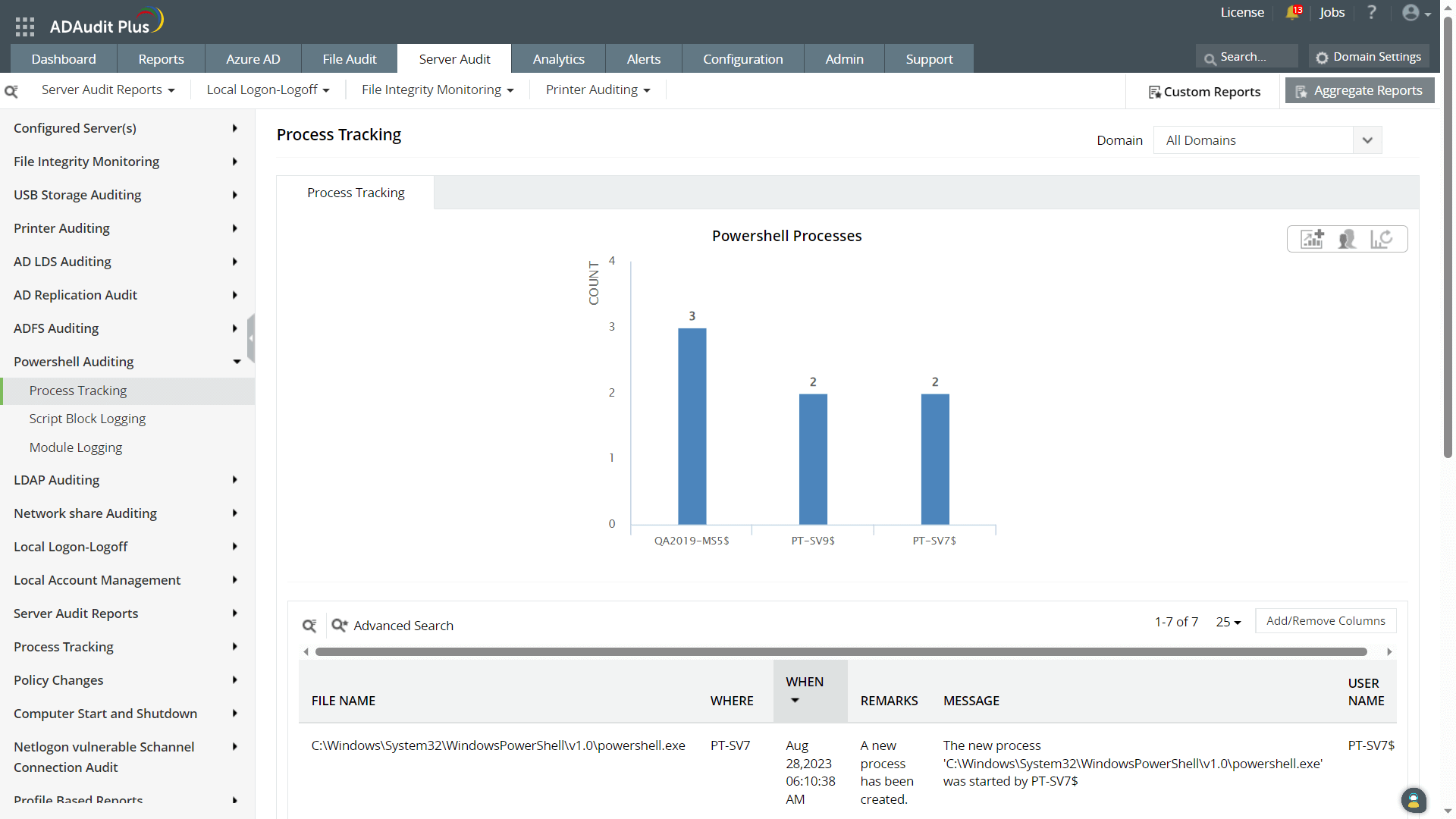Click the user profile avatar icon
1456x819 pixels.
(1410, 13)
